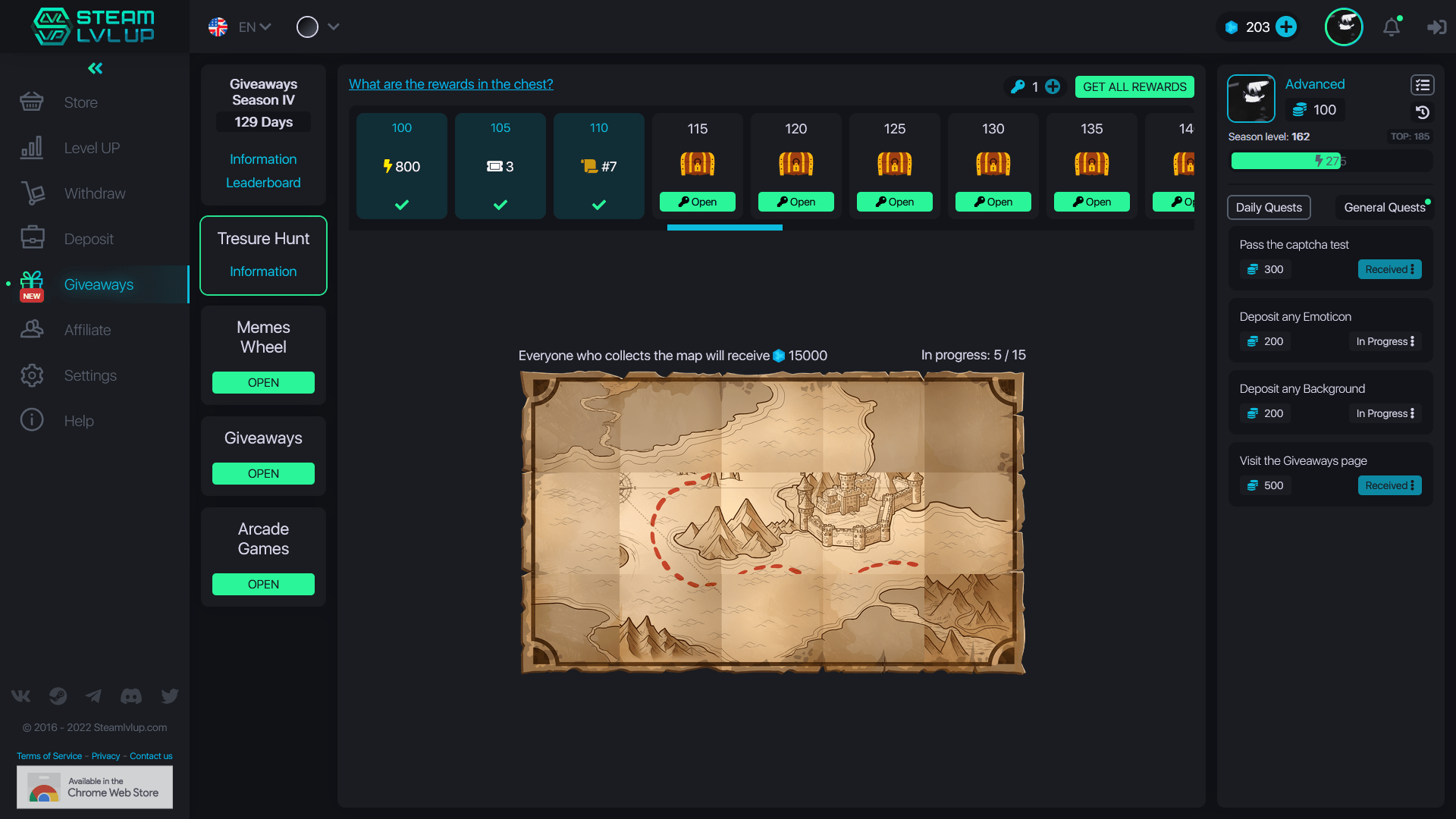Open quest history with the clock-arrow icon

coord(1423,112)
